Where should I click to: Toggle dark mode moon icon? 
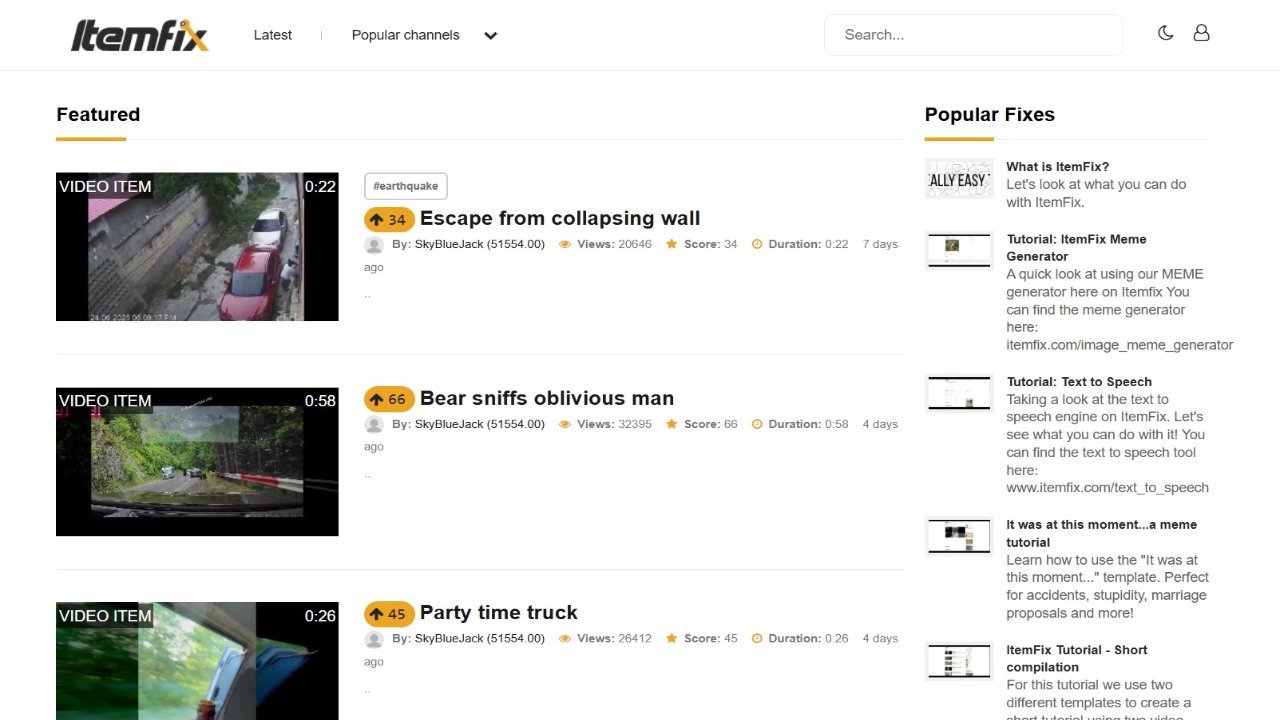click(1165, 33)
